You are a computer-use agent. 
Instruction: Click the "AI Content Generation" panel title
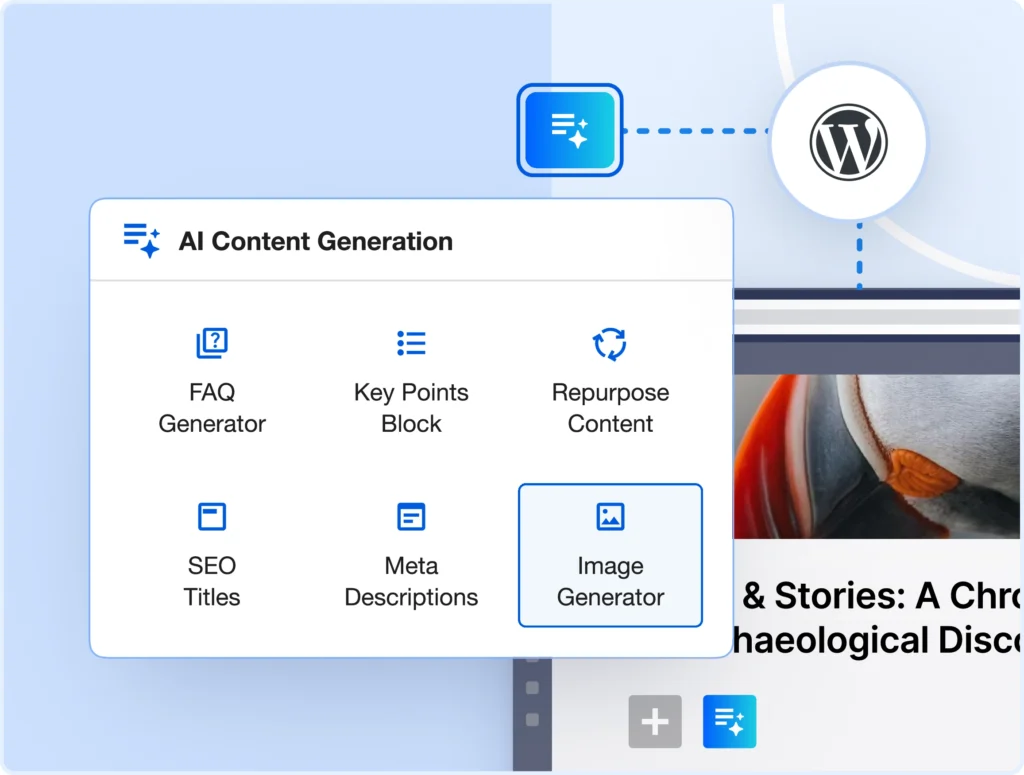point(315,241)
